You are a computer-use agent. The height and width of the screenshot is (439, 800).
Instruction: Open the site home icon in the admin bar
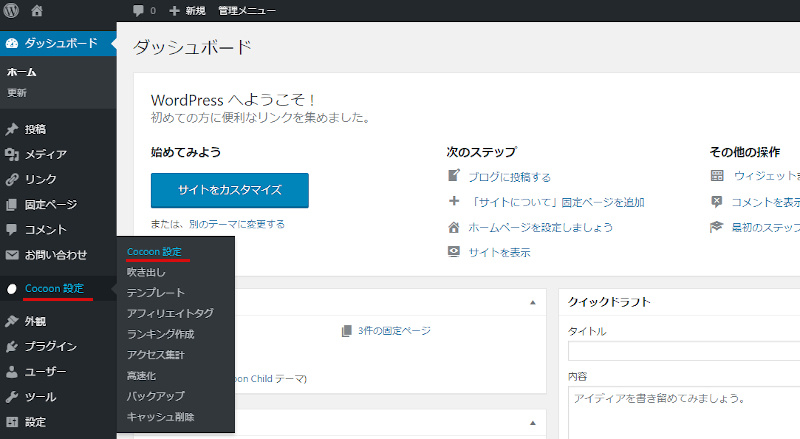37,10
